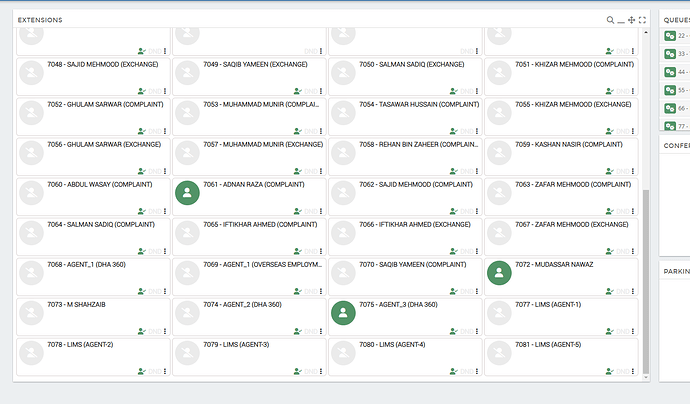Click the green user-check icon on extension 7051
Viewport: 690px width, 404px height.
click(609, 91)
